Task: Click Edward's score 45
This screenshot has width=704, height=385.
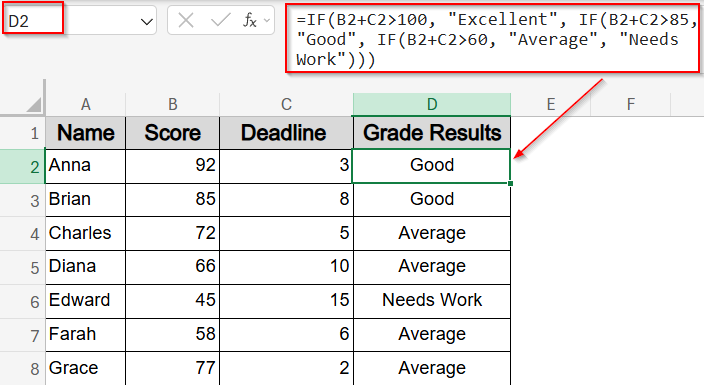Action: [x=172, y=301]
